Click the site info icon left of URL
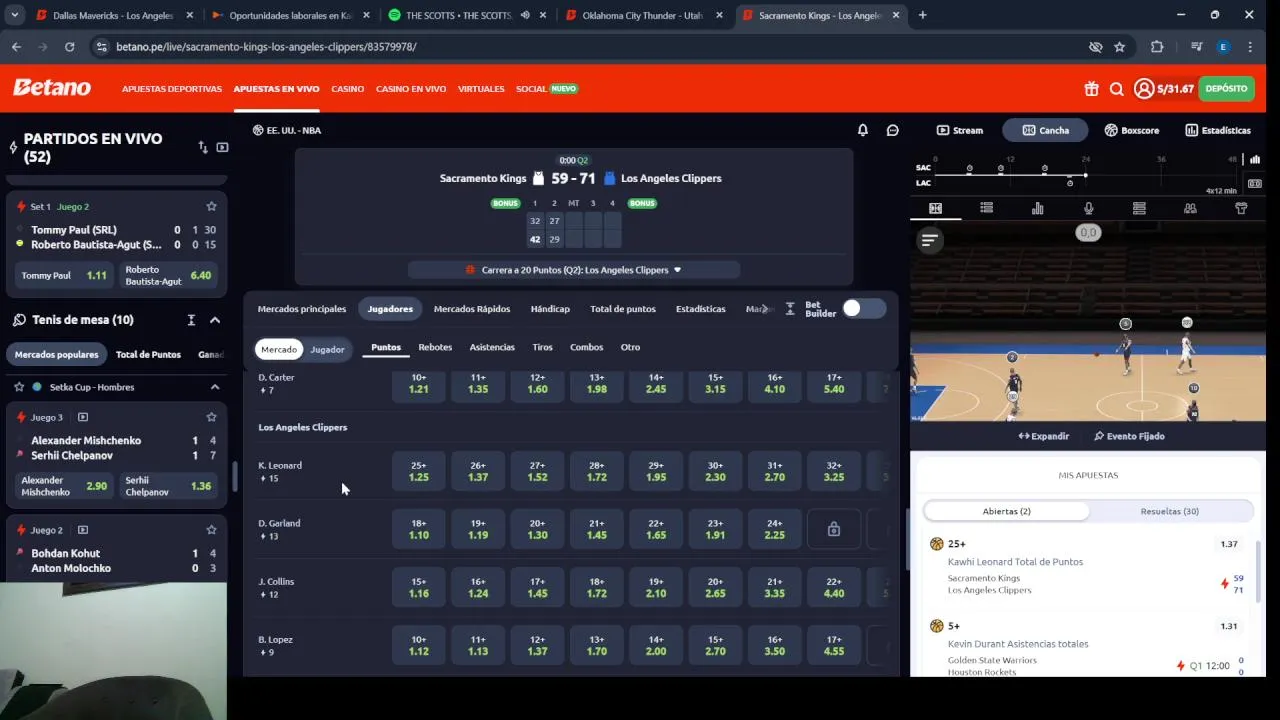Image resolution: width=1280 pixels, height=720 pixels. coord(101,47)
